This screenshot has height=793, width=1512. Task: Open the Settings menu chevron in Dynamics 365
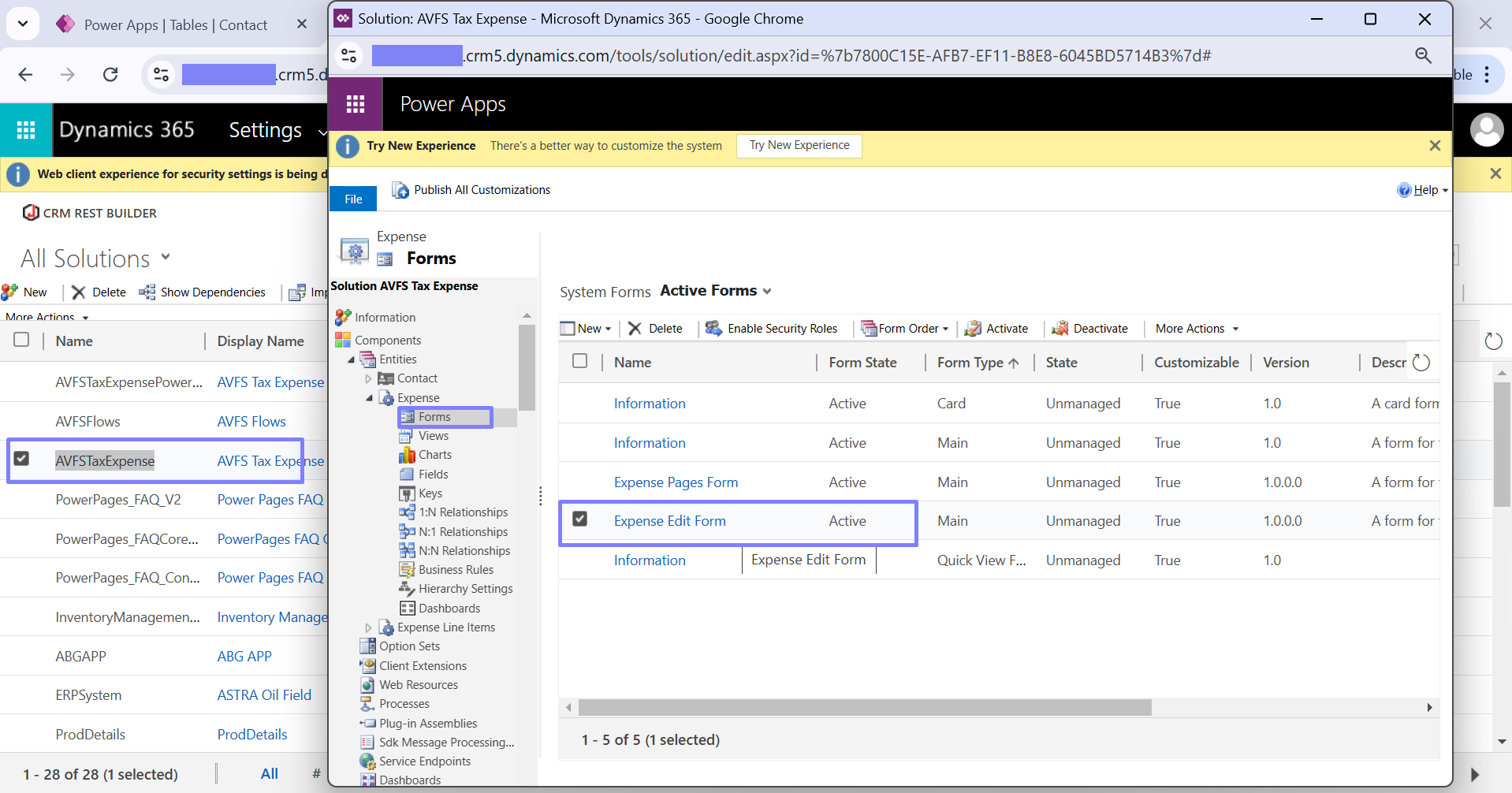[x=322, y=132]
